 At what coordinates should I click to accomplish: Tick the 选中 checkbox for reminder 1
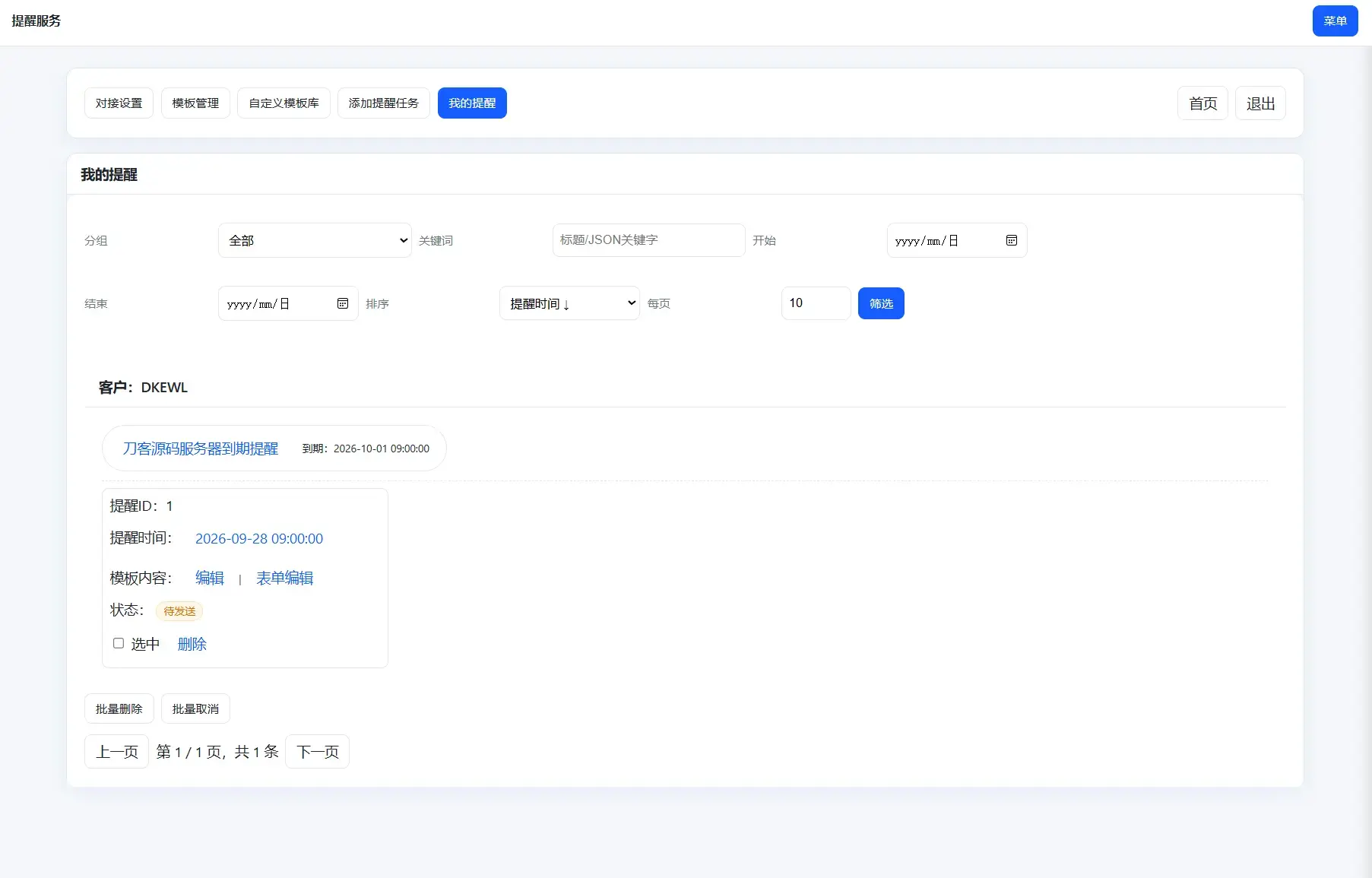(119, 643)
